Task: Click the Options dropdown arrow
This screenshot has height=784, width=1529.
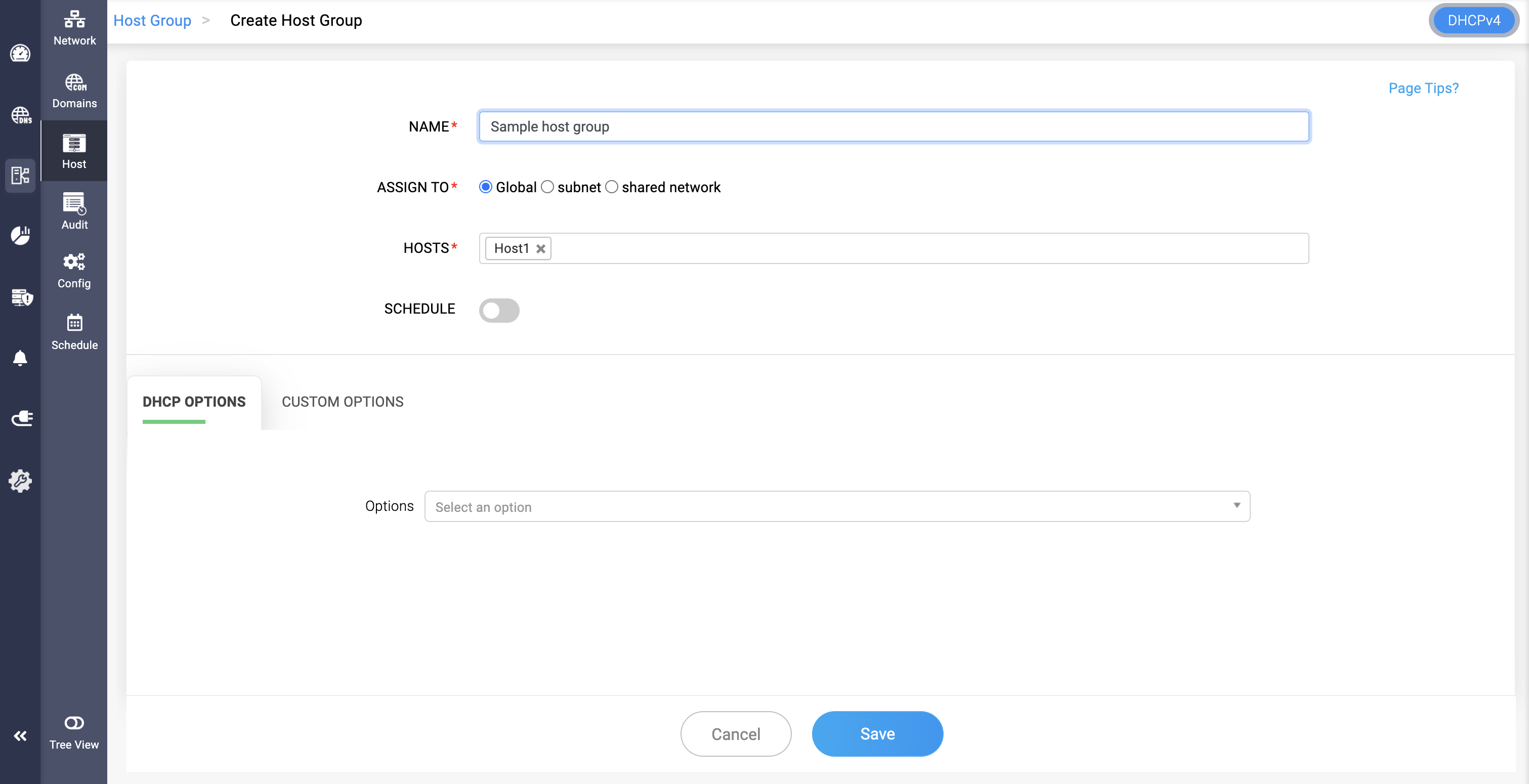Action: (1237, 506)
